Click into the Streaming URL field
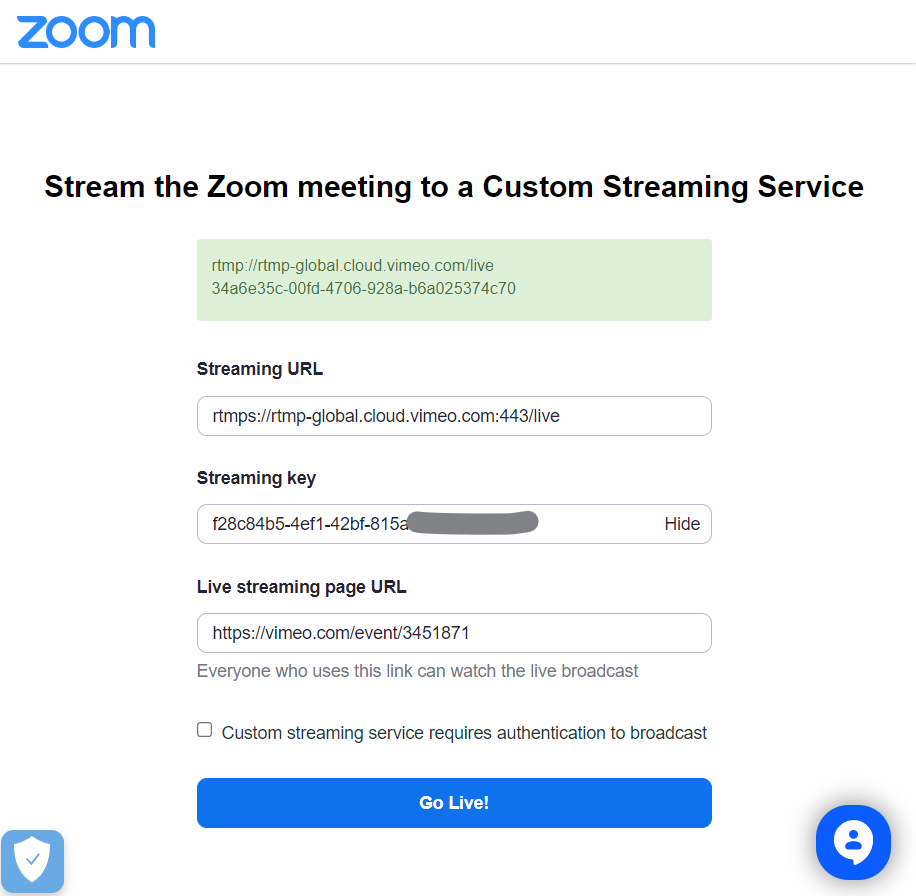This screenshot has height=896, width=916. (454, 416)
